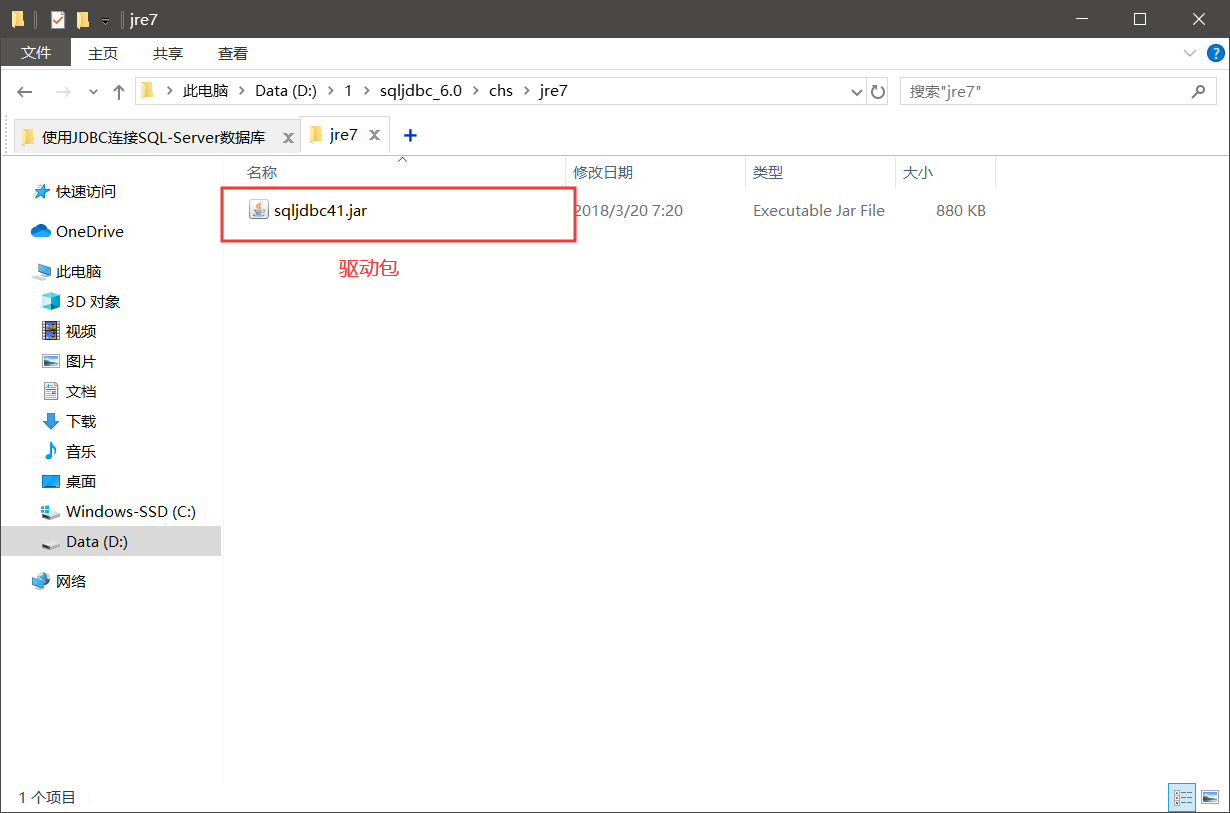Open the 查看 ribbon tab
This screenshot has height=813, width=1230.
point(233,53)
